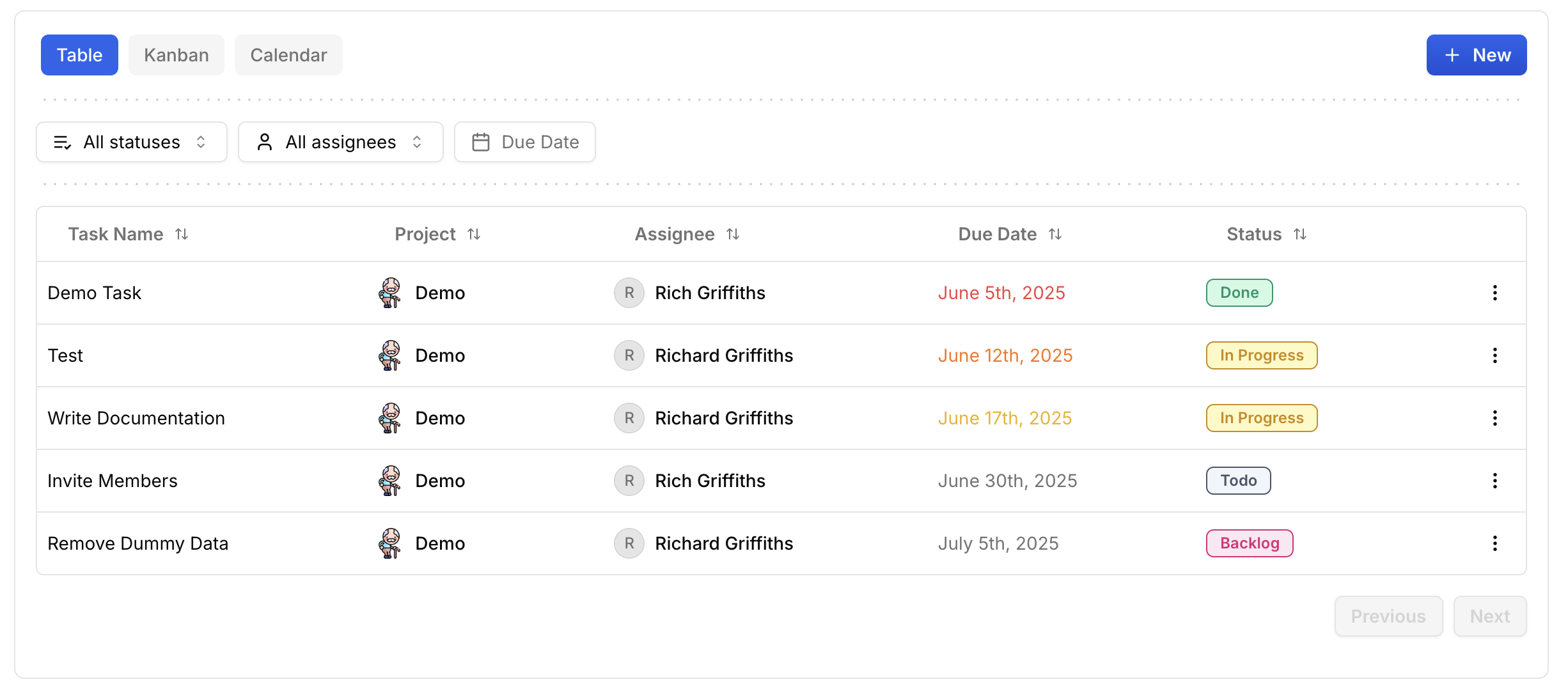Open three-dot menu for Test row

(1494, 355)
